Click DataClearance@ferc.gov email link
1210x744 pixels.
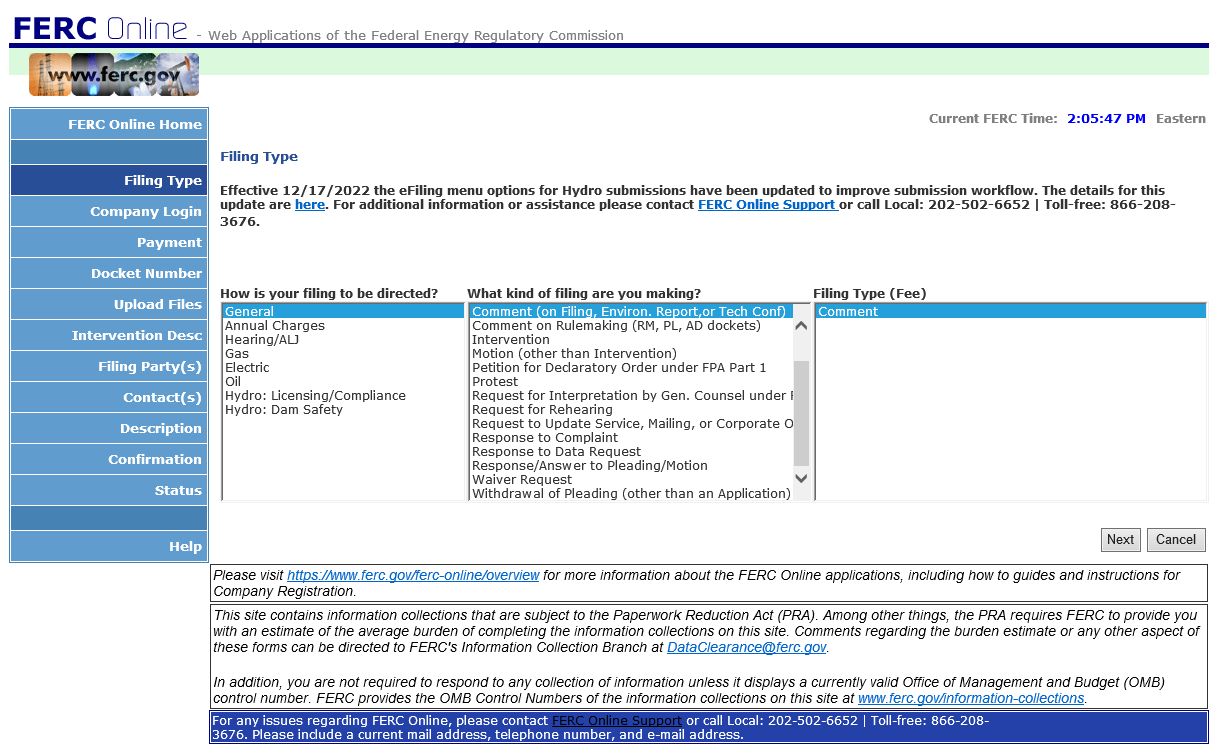pos(747,648)
